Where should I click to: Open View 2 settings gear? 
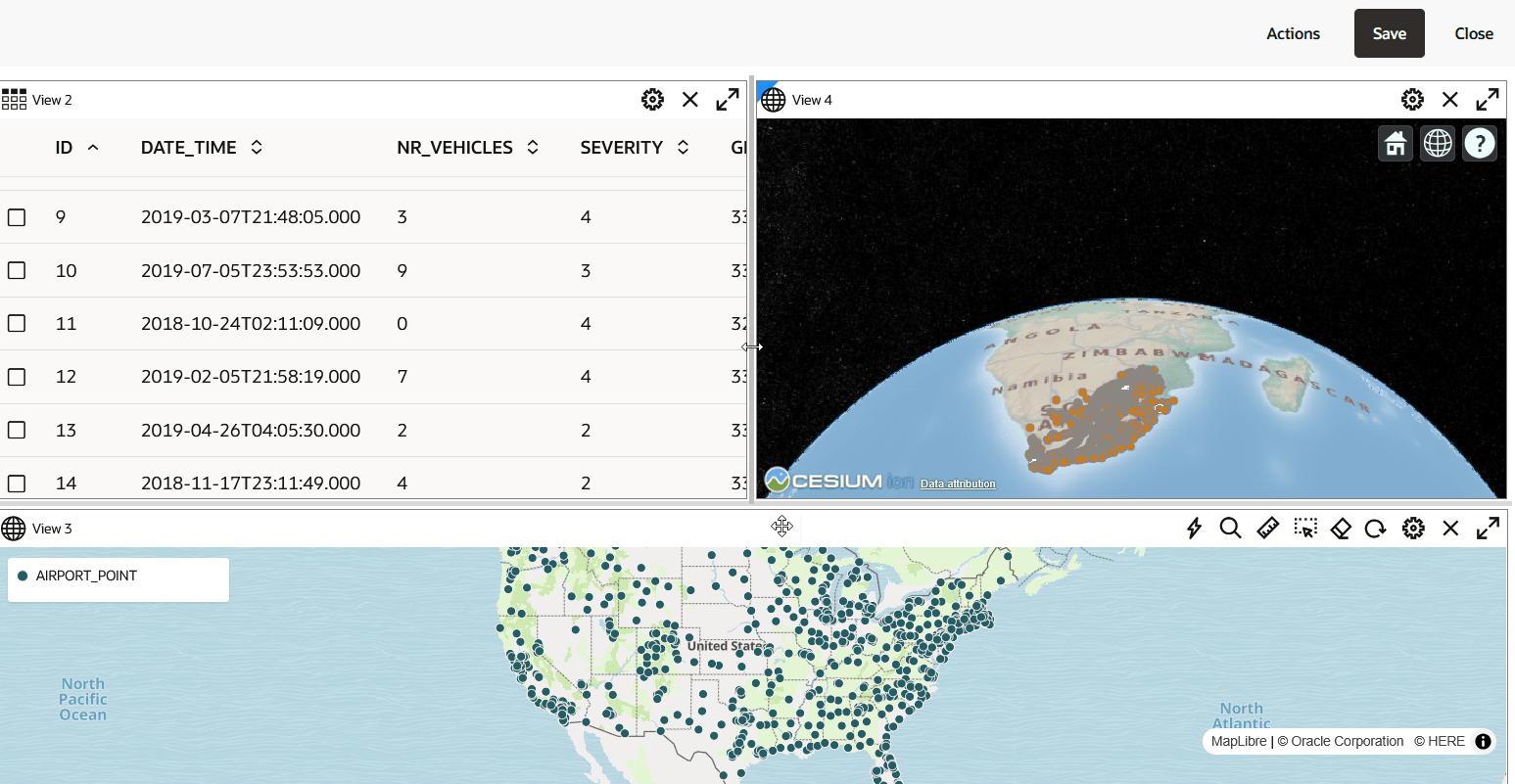(x=652, y=100)
